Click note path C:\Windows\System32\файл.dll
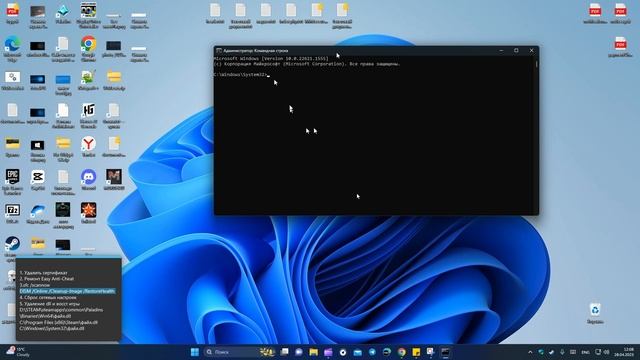This screenshot has width=640, height=360. coord(52,328)
